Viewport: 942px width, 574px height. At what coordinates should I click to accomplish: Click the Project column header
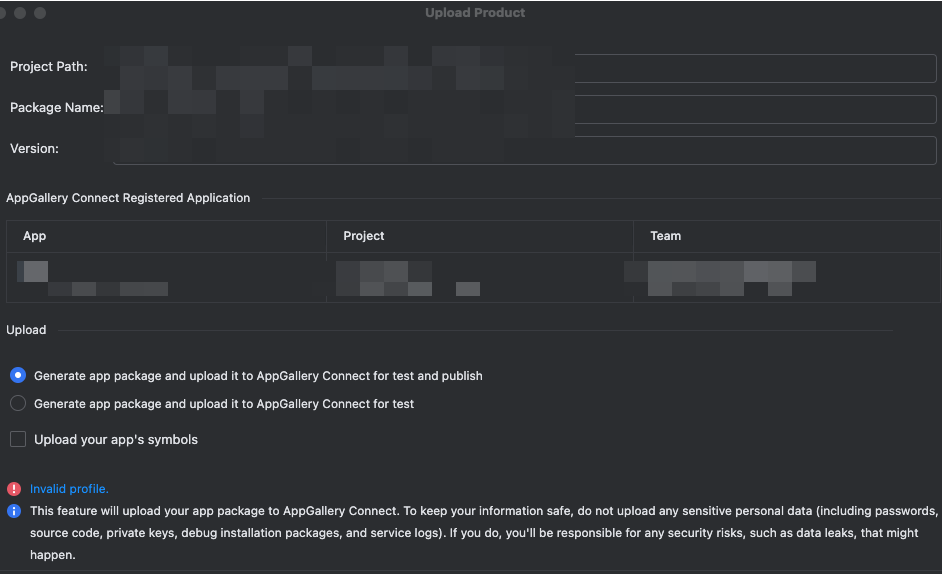[480, 236]
